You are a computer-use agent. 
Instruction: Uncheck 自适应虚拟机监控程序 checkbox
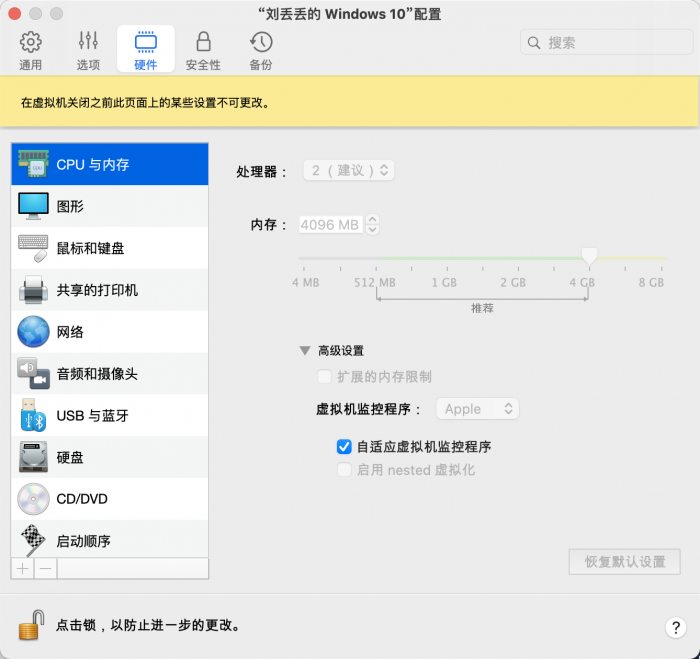344,446
